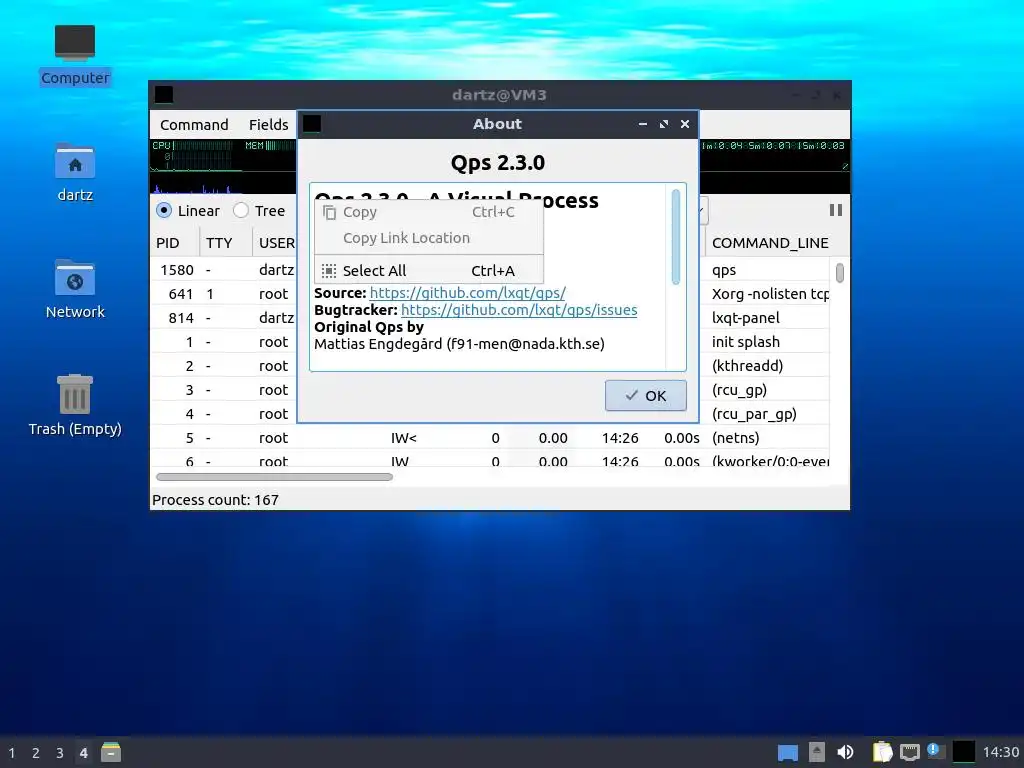Click the About text vertical scrollbar

675,236
